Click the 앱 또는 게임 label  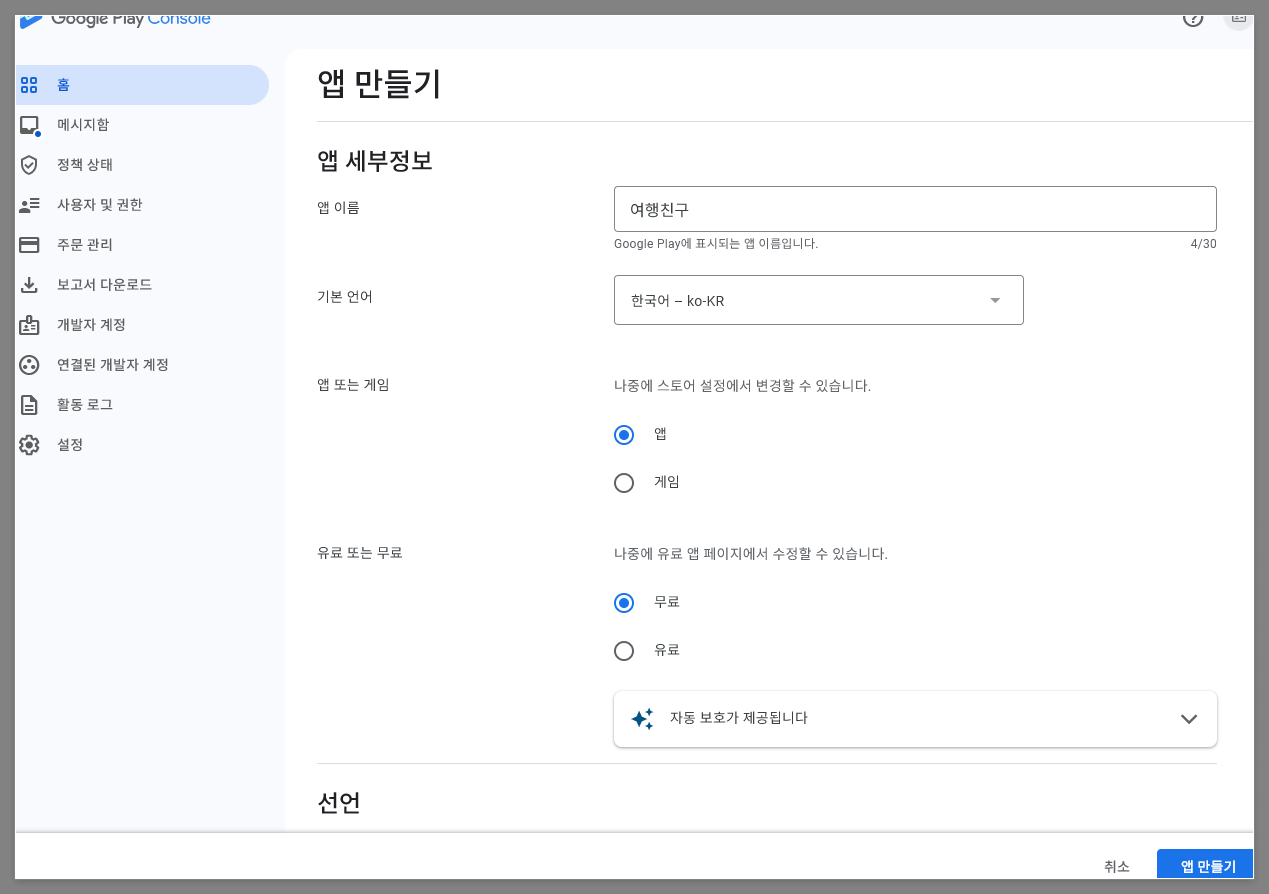coord(353,384)
